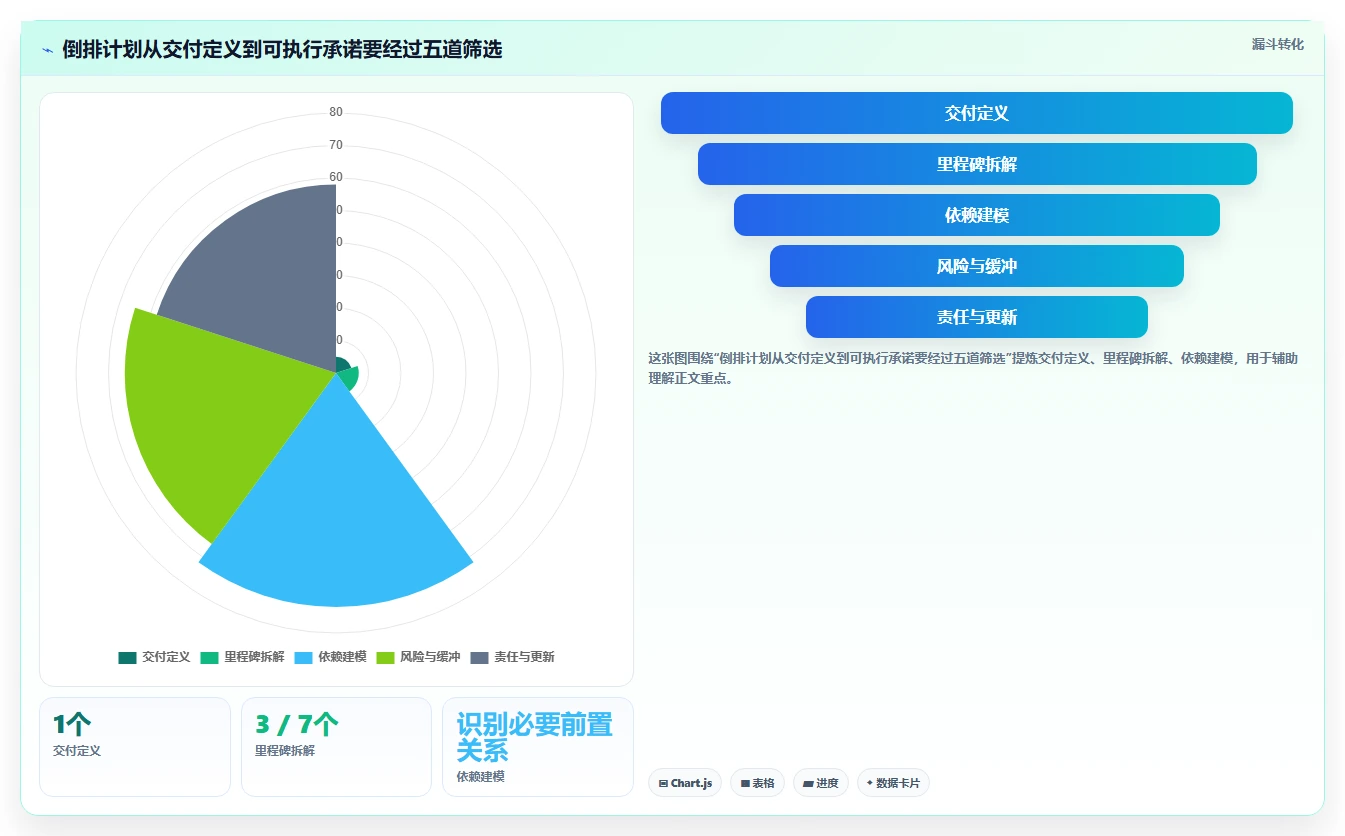Viewport: 1345px width, 836px height.
Task: Click the page title 倒排计划从交付定义…
Action: pyautogui.click(x=282, y=50)
